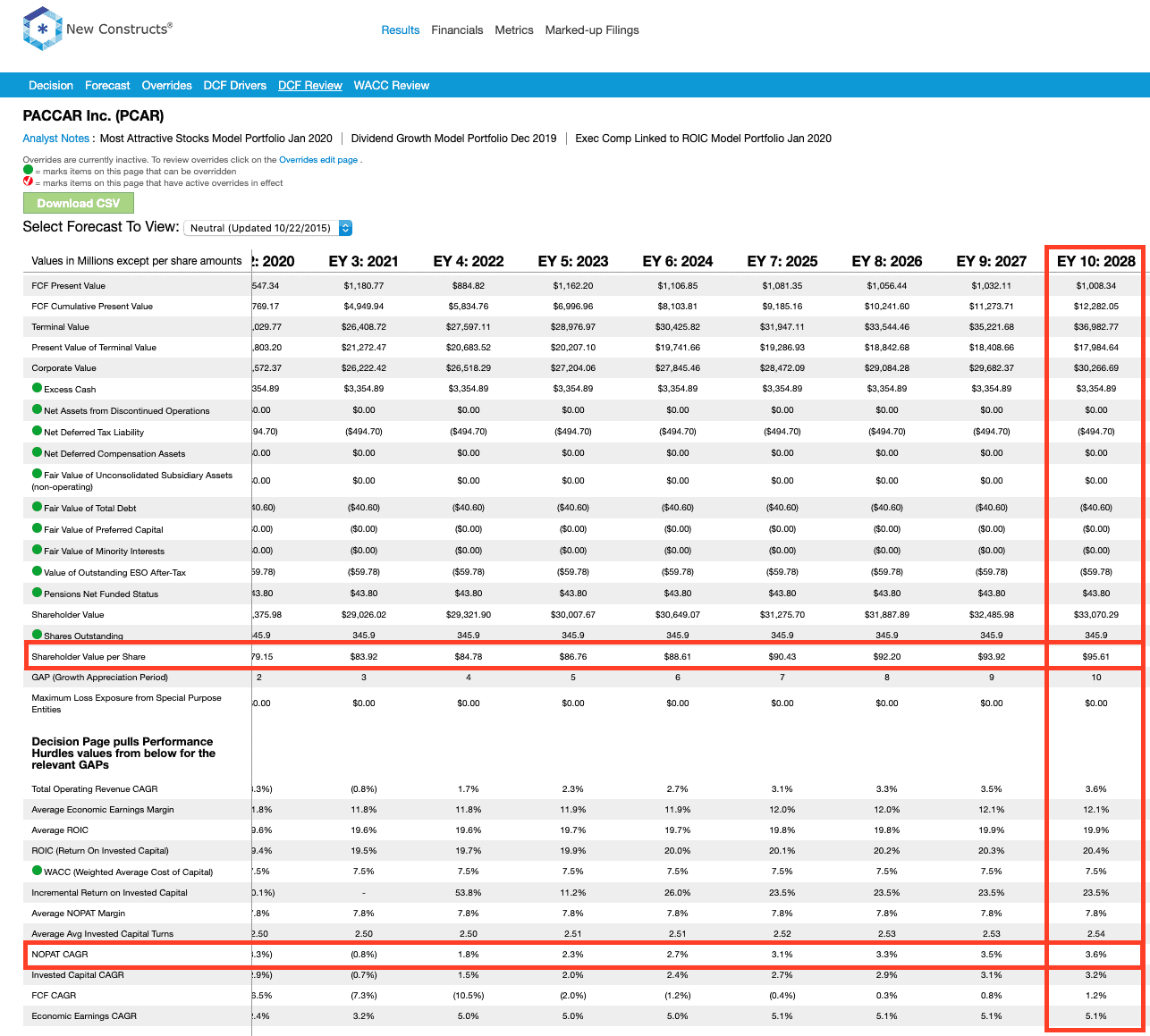Click green dot beside Net Deferred Compensation Assets
Viewport: 1150px width, 1036px height.
pos(38,452)
